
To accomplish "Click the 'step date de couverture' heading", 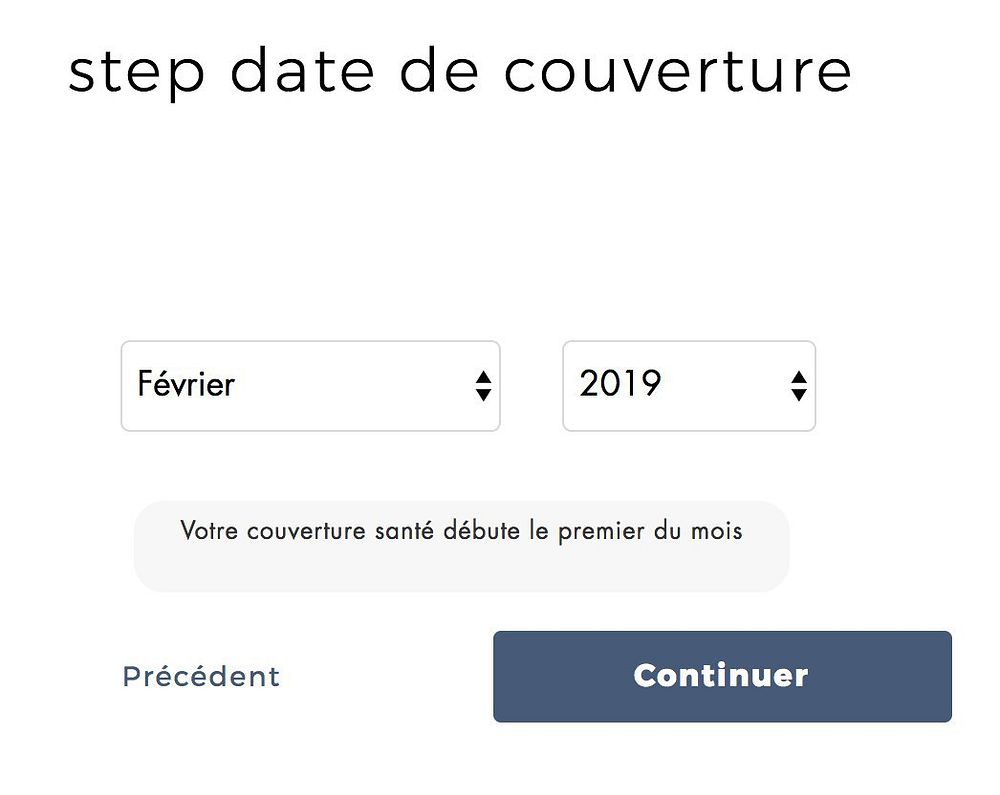I will 459,72.
